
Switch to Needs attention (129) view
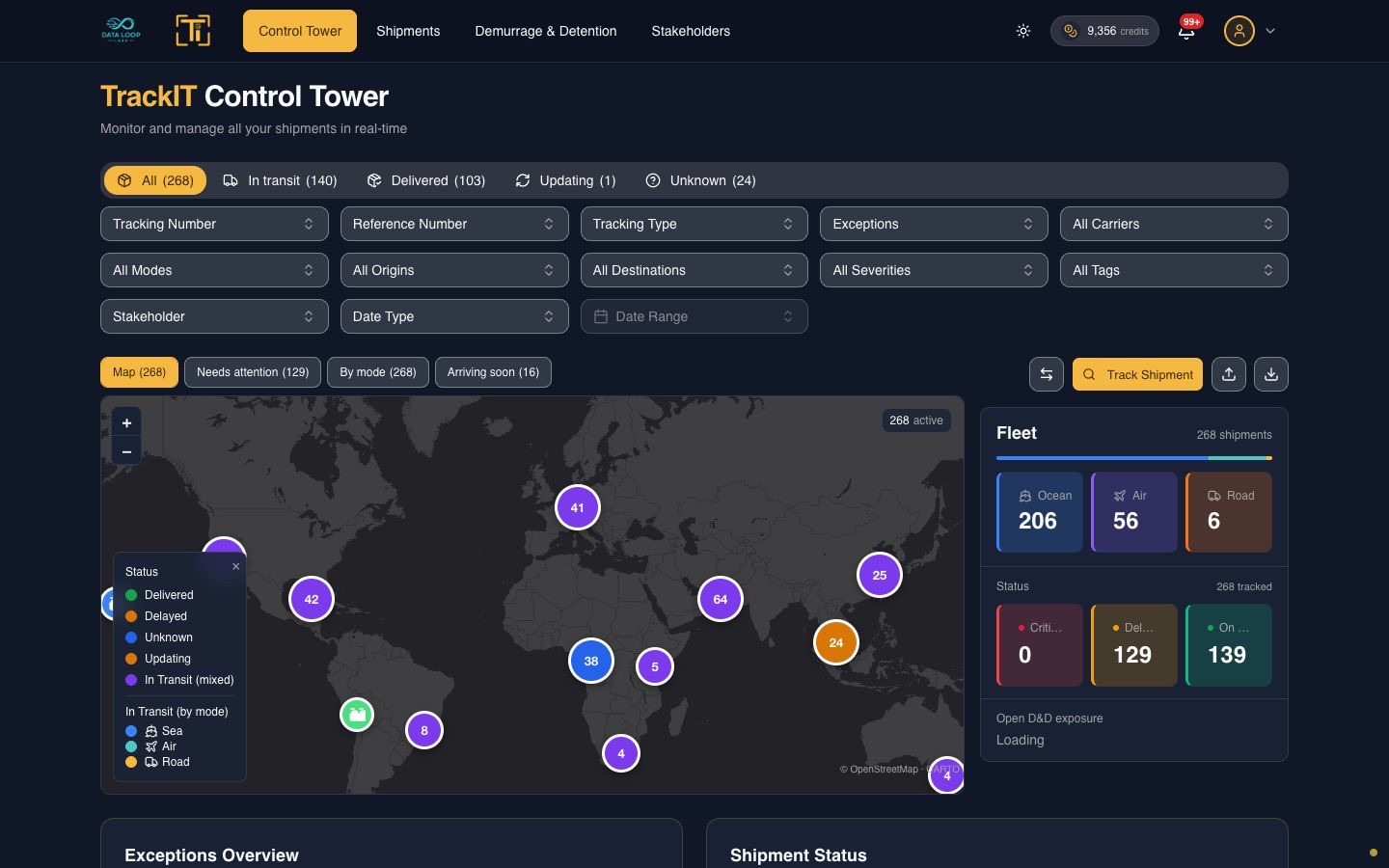(x=253, y=372)
